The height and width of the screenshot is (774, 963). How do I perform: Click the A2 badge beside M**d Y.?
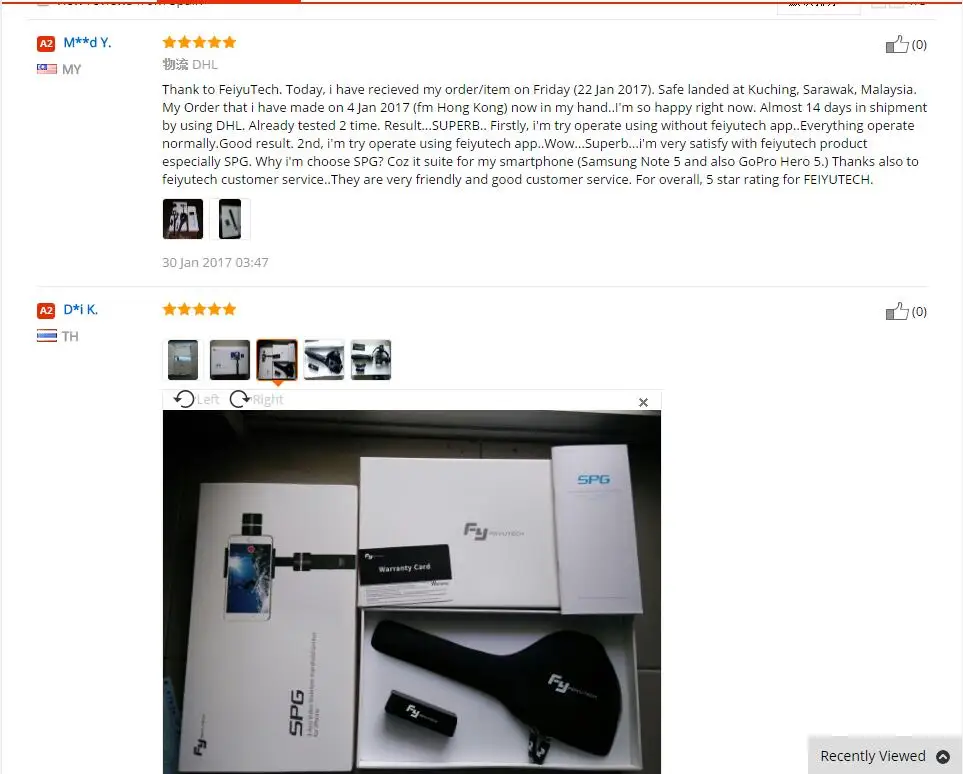(46, 44)
